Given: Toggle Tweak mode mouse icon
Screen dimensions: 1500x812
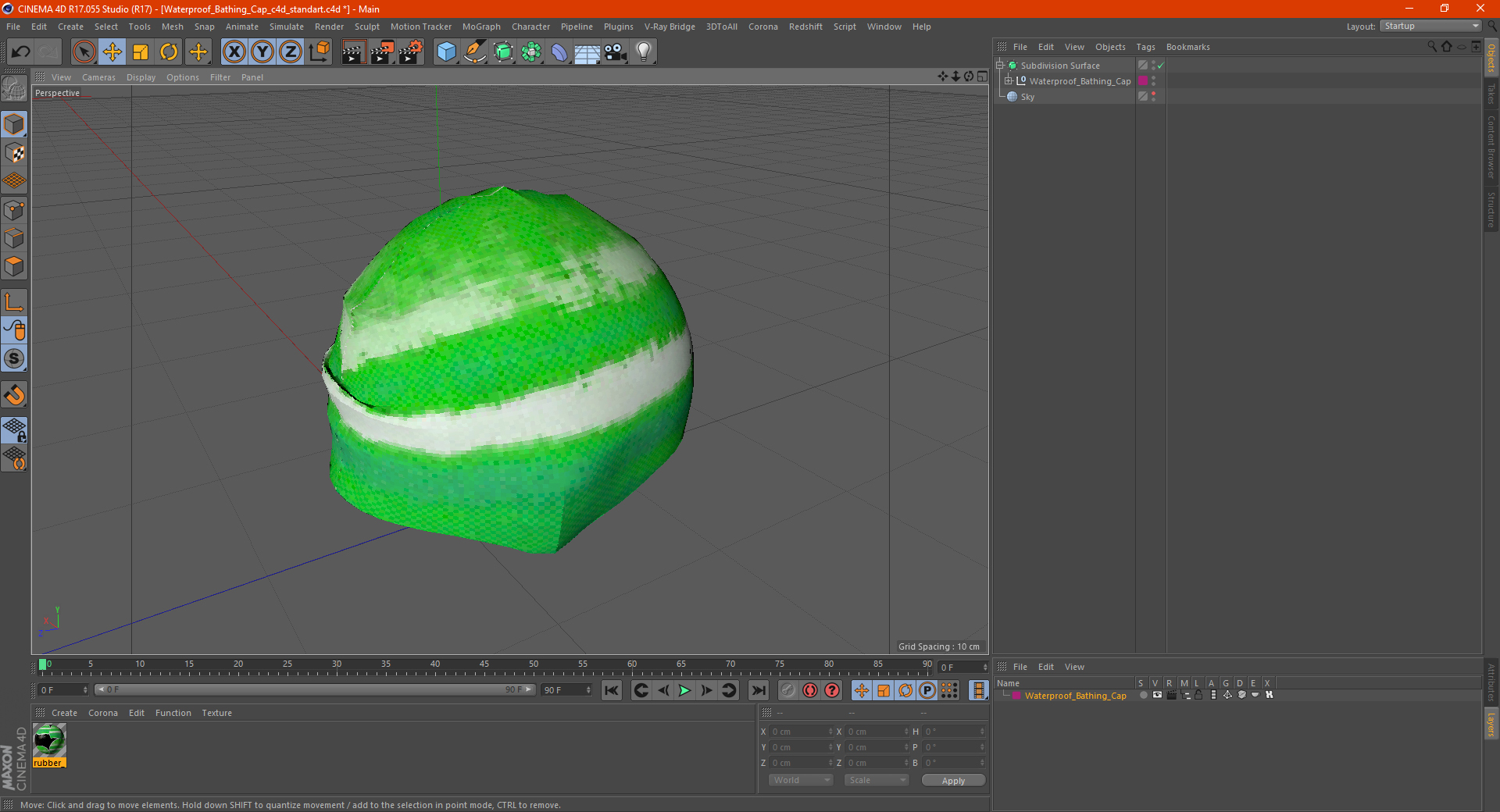Looking at the screenshot, I should [x=14, y=330].
